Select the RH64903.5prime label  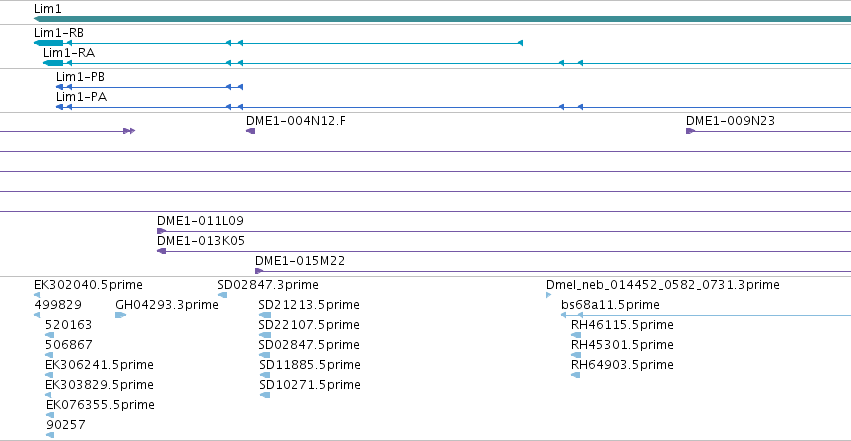click(623, 365)
